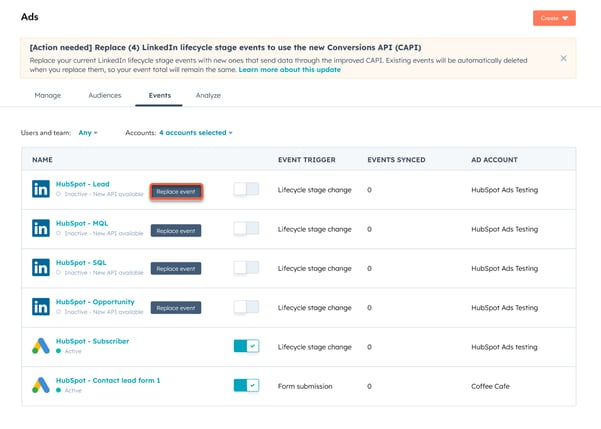Screen dimensions: 601x429
Task: Click the EVENT TRIGGER column header
Action: click(307, 160)
